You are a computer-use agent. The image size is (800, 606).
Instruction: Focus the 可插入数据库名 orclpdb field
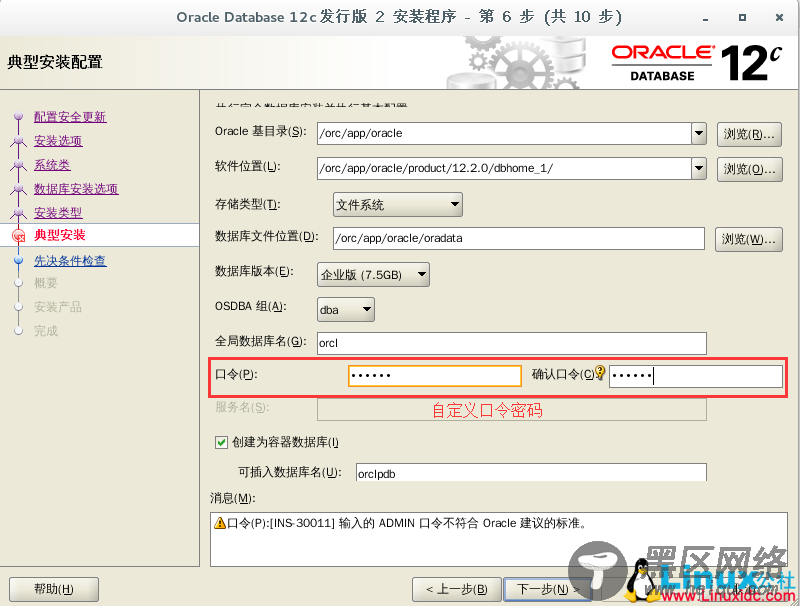click(x=531, y=473)
